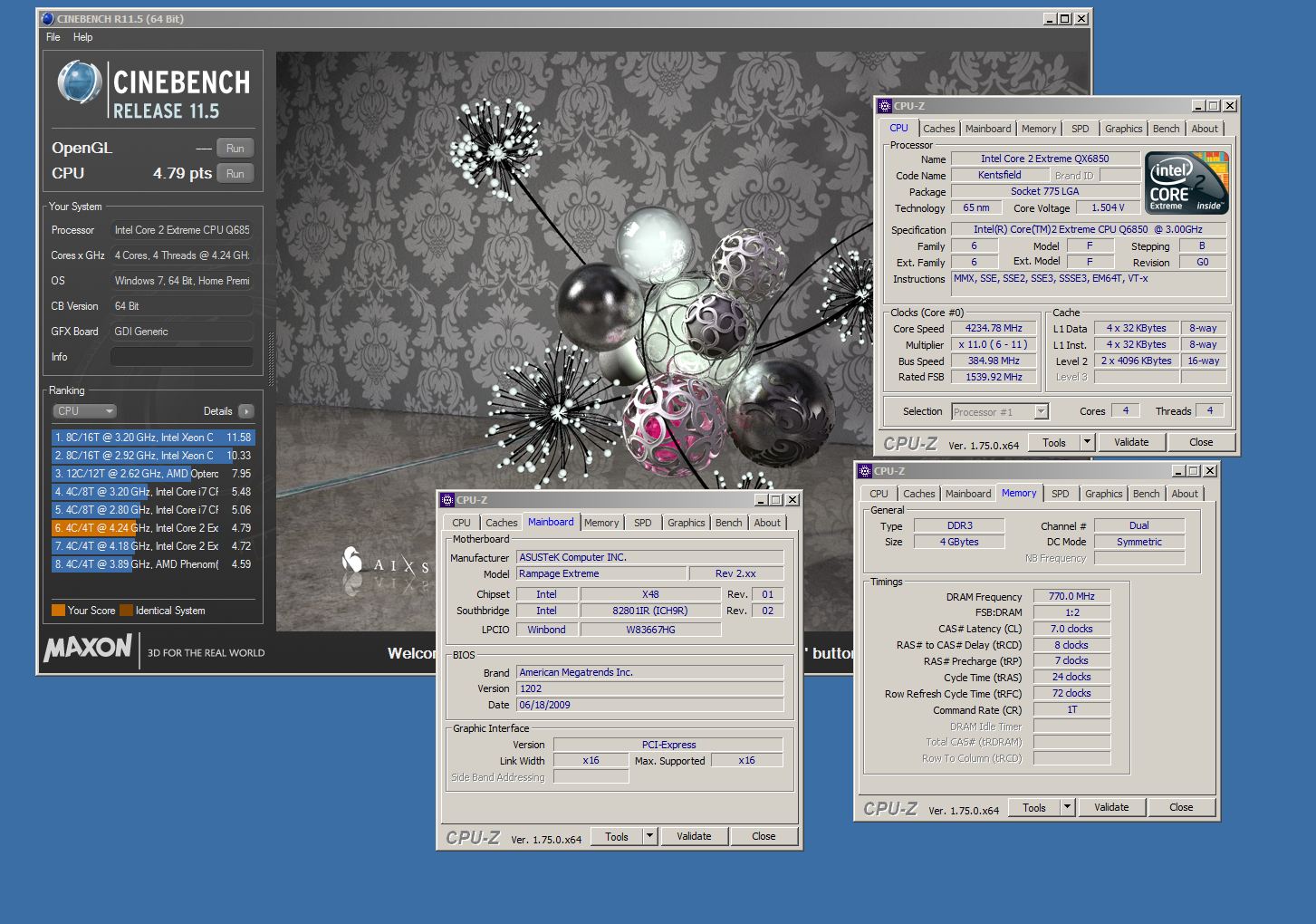Click Validate in CPU-Z CPU window

click(x=1131, y=442)
